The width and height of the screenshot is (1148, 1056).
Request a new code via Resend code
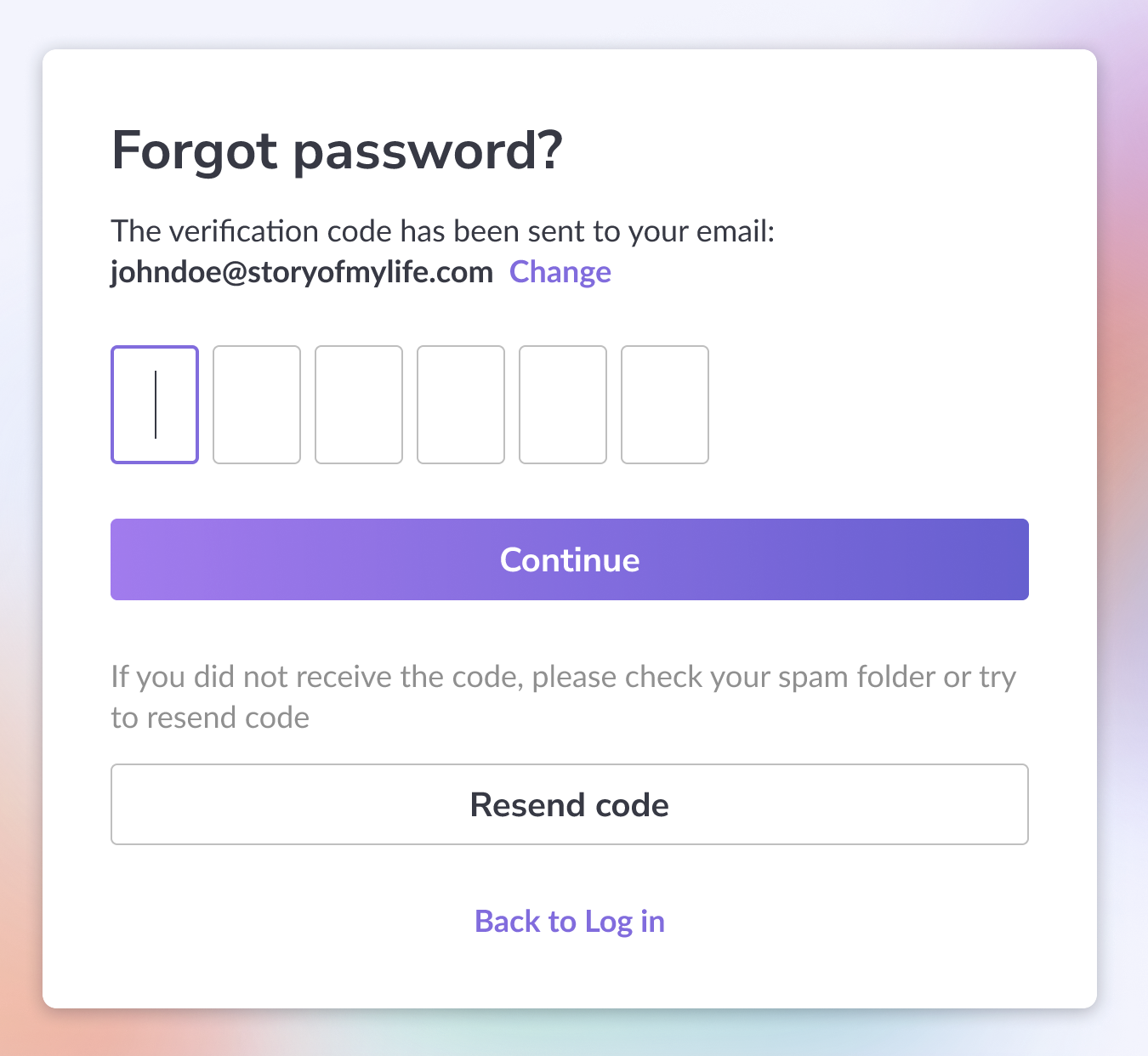coord(570,804)
